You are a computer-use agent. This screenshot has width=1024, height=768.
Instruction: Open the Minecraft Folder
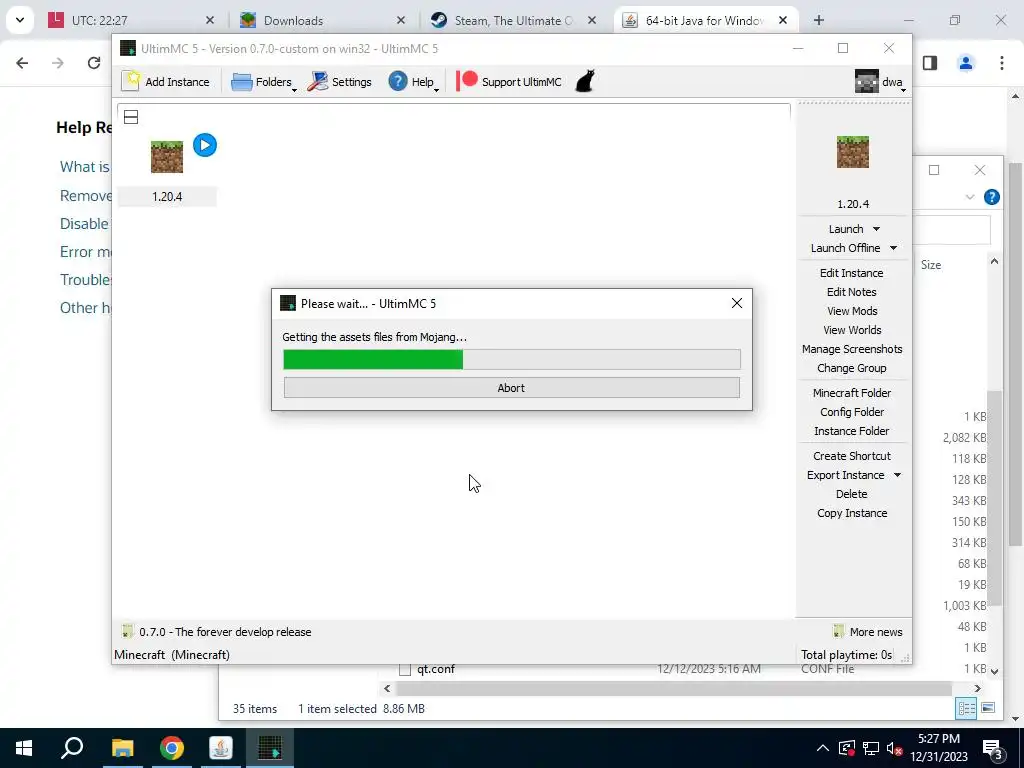coord(852,392)
